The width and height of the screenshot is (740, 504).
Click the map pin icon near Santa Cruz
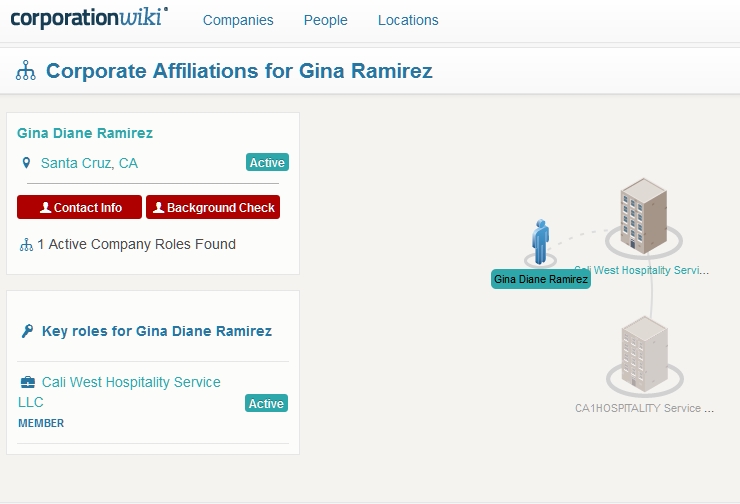pyautogui.click(x=27, y=163)
